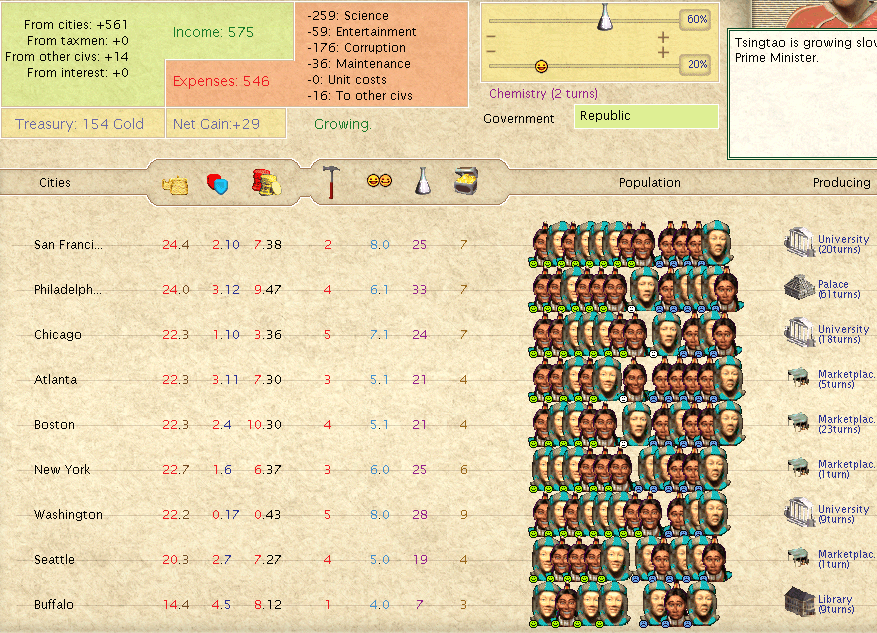Screen dimensions: 877x633
Task: Click the Population column header
Action: click(649, 182)
